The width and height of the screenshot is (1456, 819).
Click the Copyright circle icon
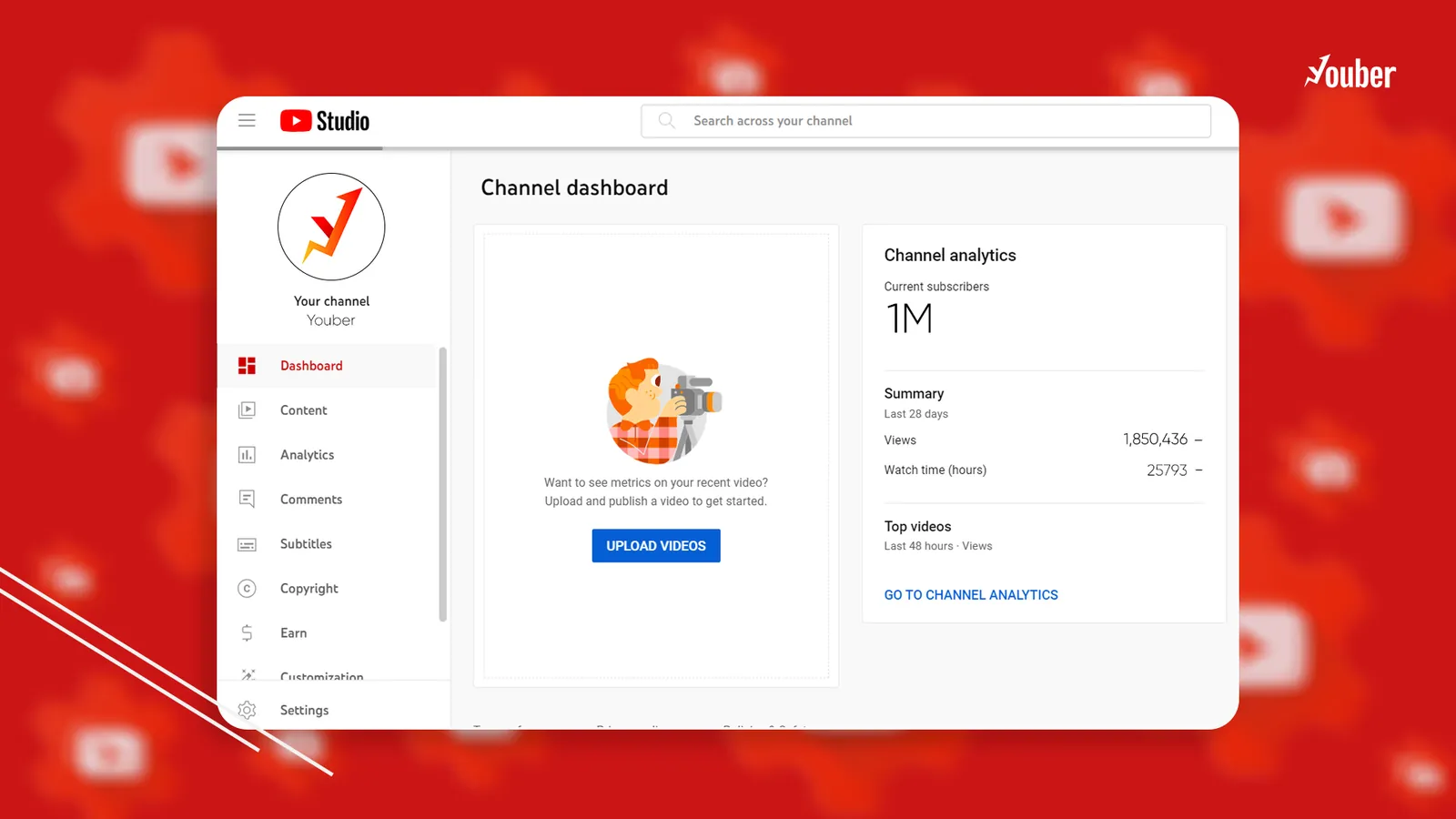coord(247,589)
